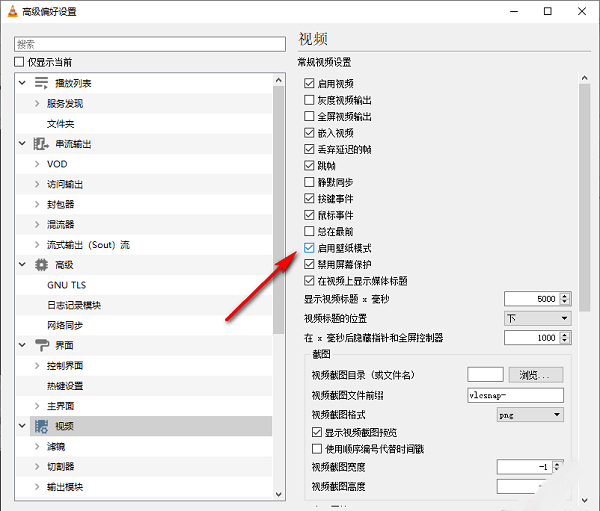Image resolution: width=600 pixels, height=511 pixels.
Task: Select GNU TLS in the tree
Action: click(x=67, y=285)
